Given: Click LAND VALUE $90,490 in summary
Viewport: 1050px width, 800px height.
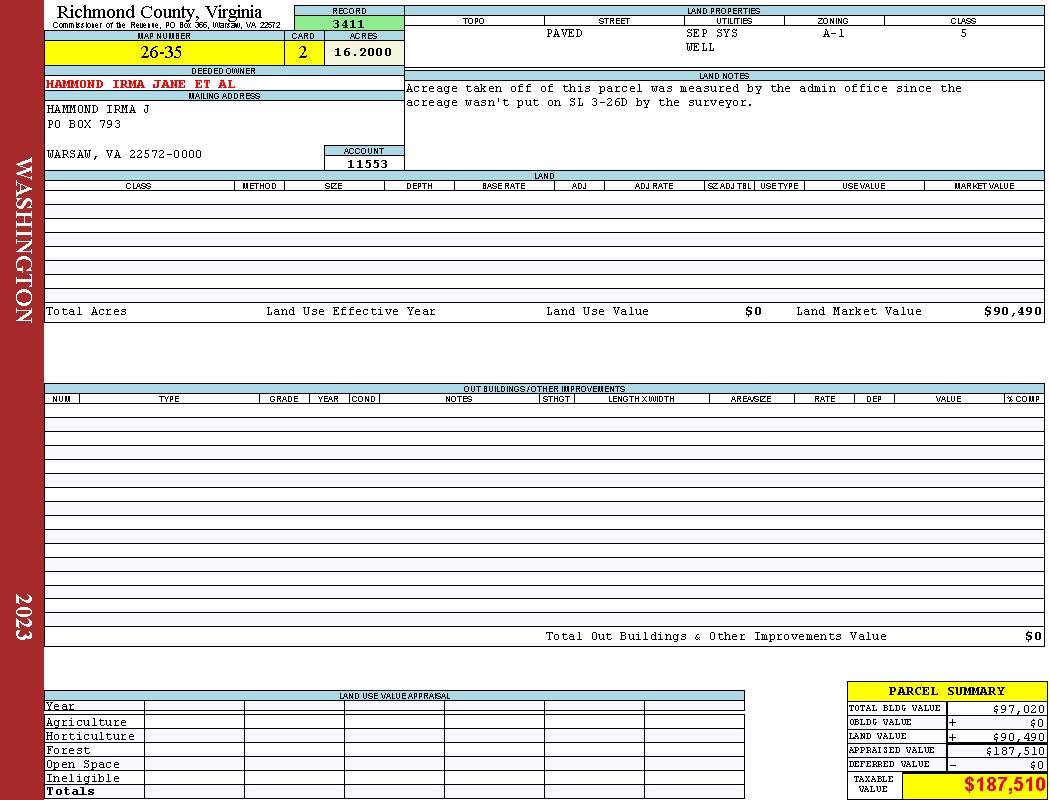Looking at the screenshot, I should coord(1019,737).
